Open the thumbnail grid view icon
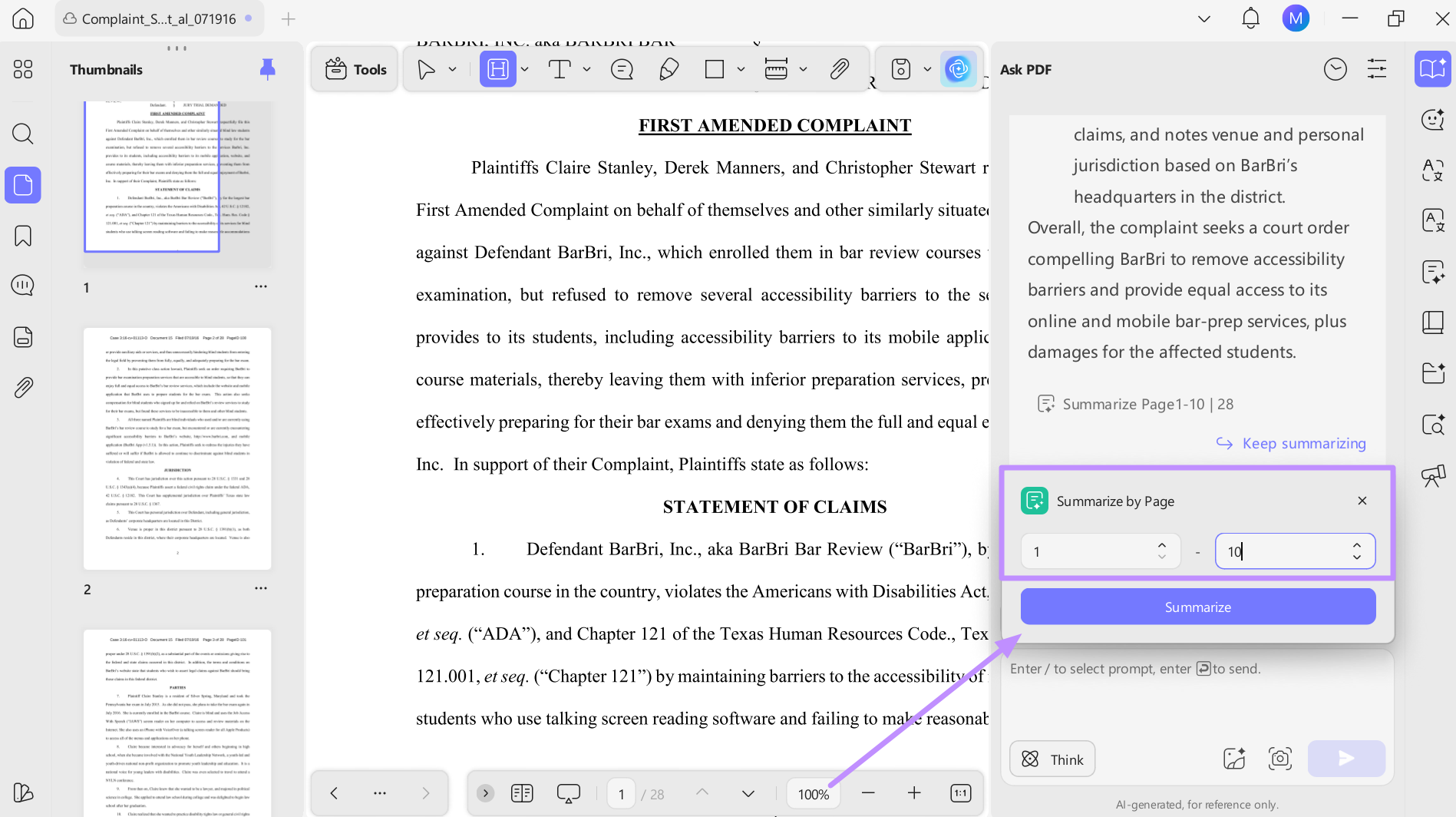 point(23,69)
